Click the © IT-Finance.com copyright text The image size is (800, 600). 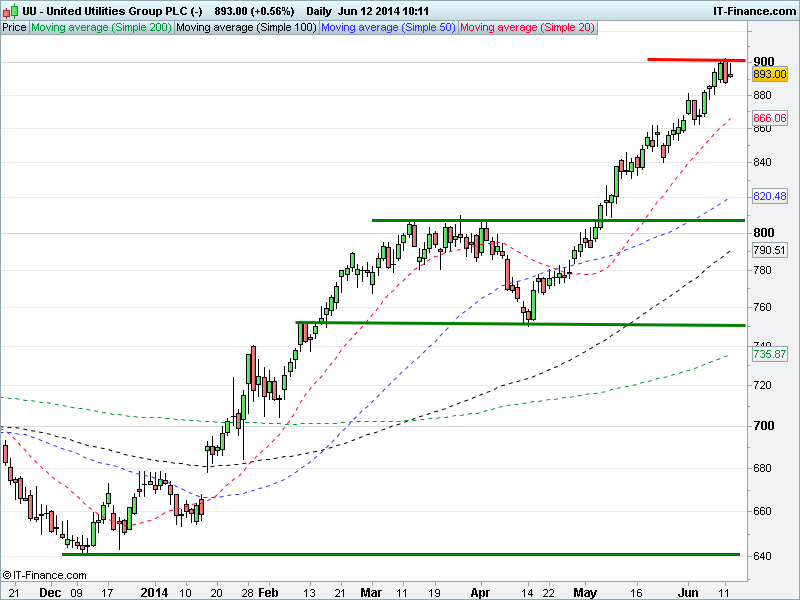tap(44, 575)
